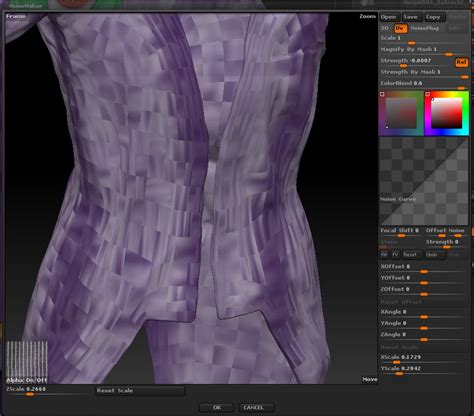Click the ZScale 0.2668 slider
Viewport: 474px width, 416px height.
point(47,391)
